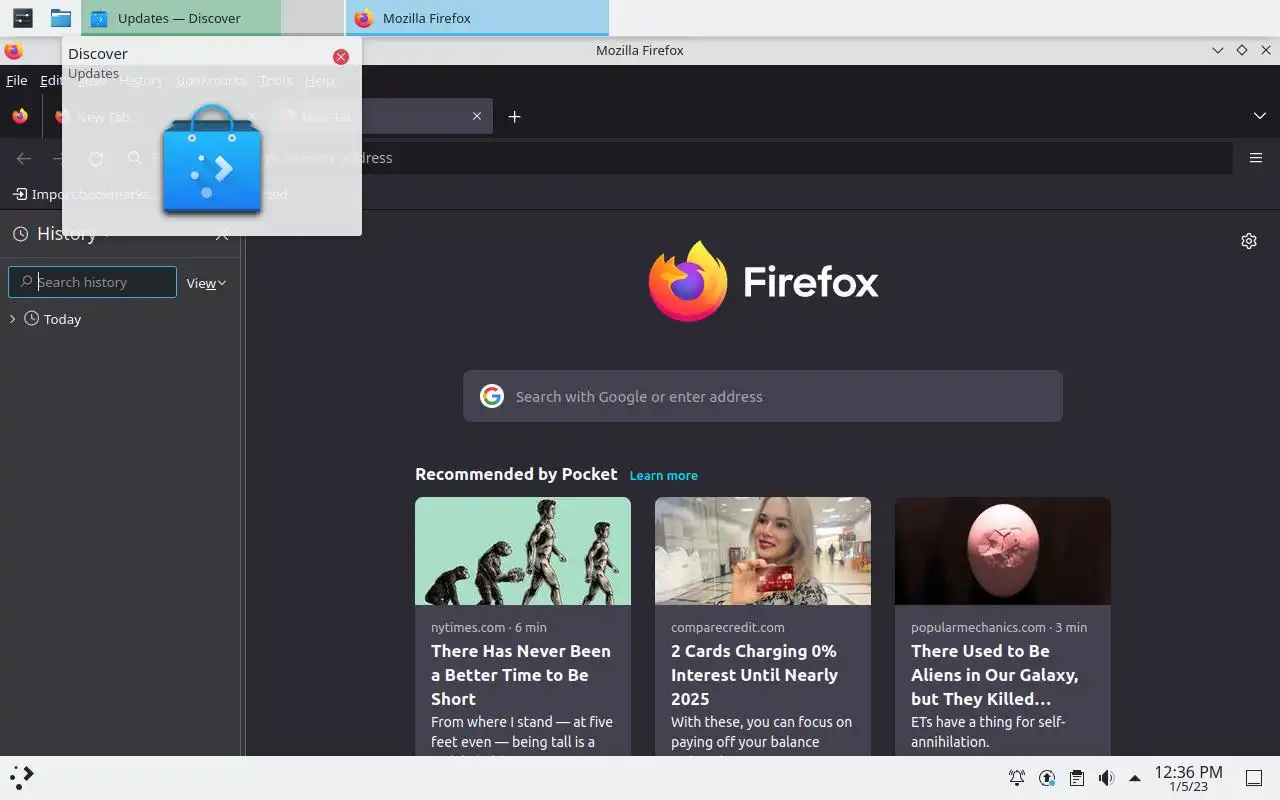The width and height of the screenshot is (1280, 800).
Task: Click the woman with credit card thumbnail
Action: [763, 551]
